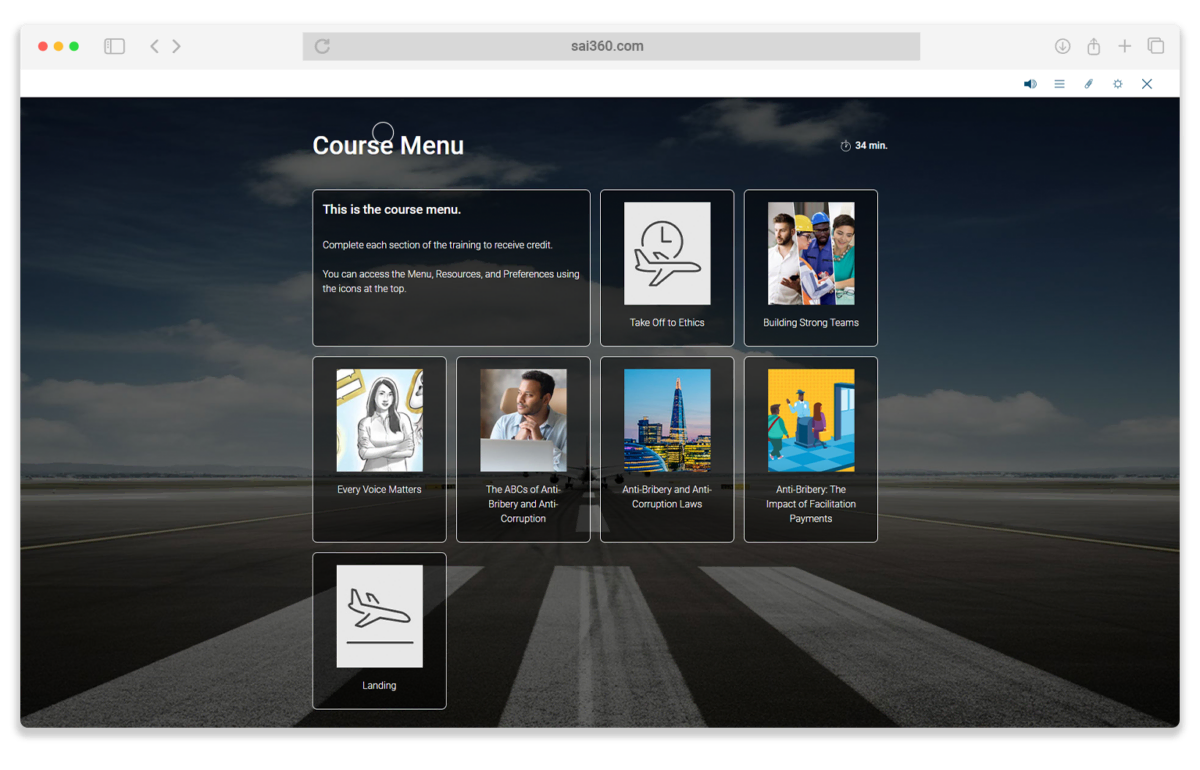
Task: Click the timer icon next to 34 min
Action: (x=845, y=145)
